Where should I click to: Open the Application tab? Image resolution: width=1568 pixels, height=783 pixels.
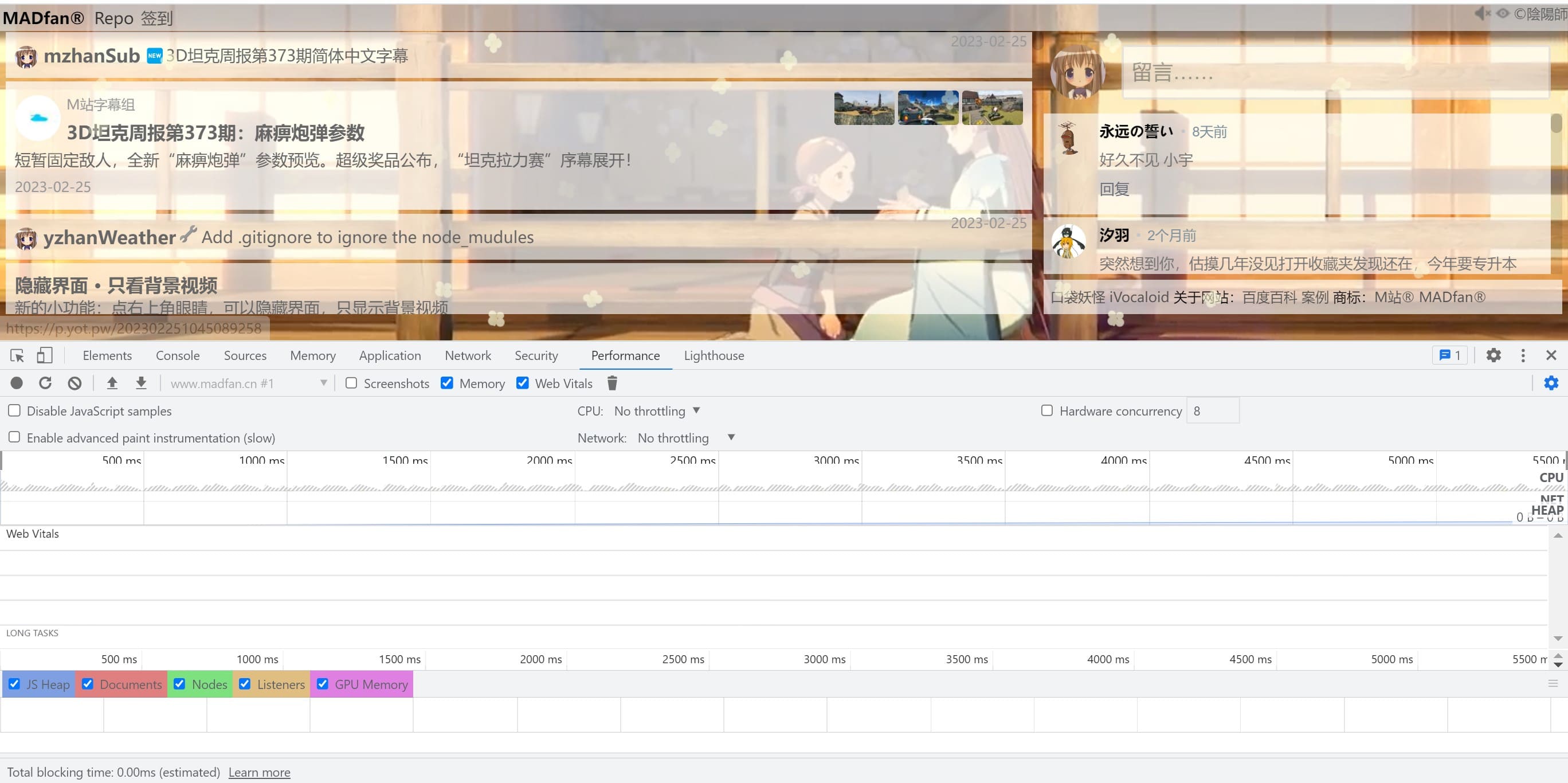[390, 355]
